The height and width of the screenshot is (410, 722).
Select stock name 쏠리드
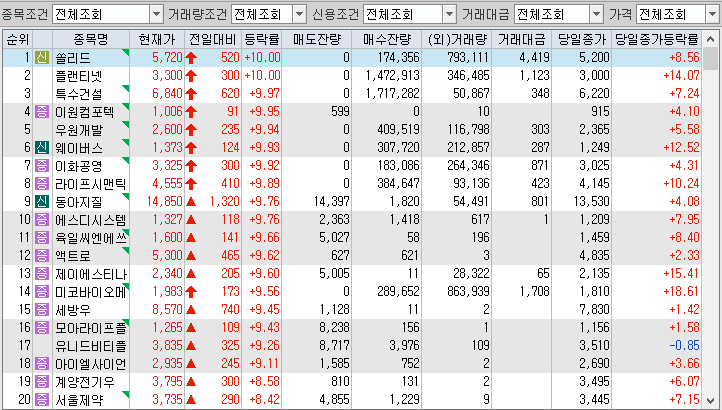(x=72, y=58)
